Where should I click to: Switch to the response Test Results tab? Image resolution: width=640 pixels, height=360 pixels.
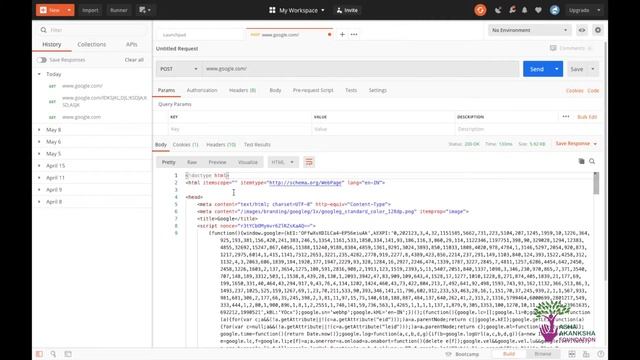point(257,144)
